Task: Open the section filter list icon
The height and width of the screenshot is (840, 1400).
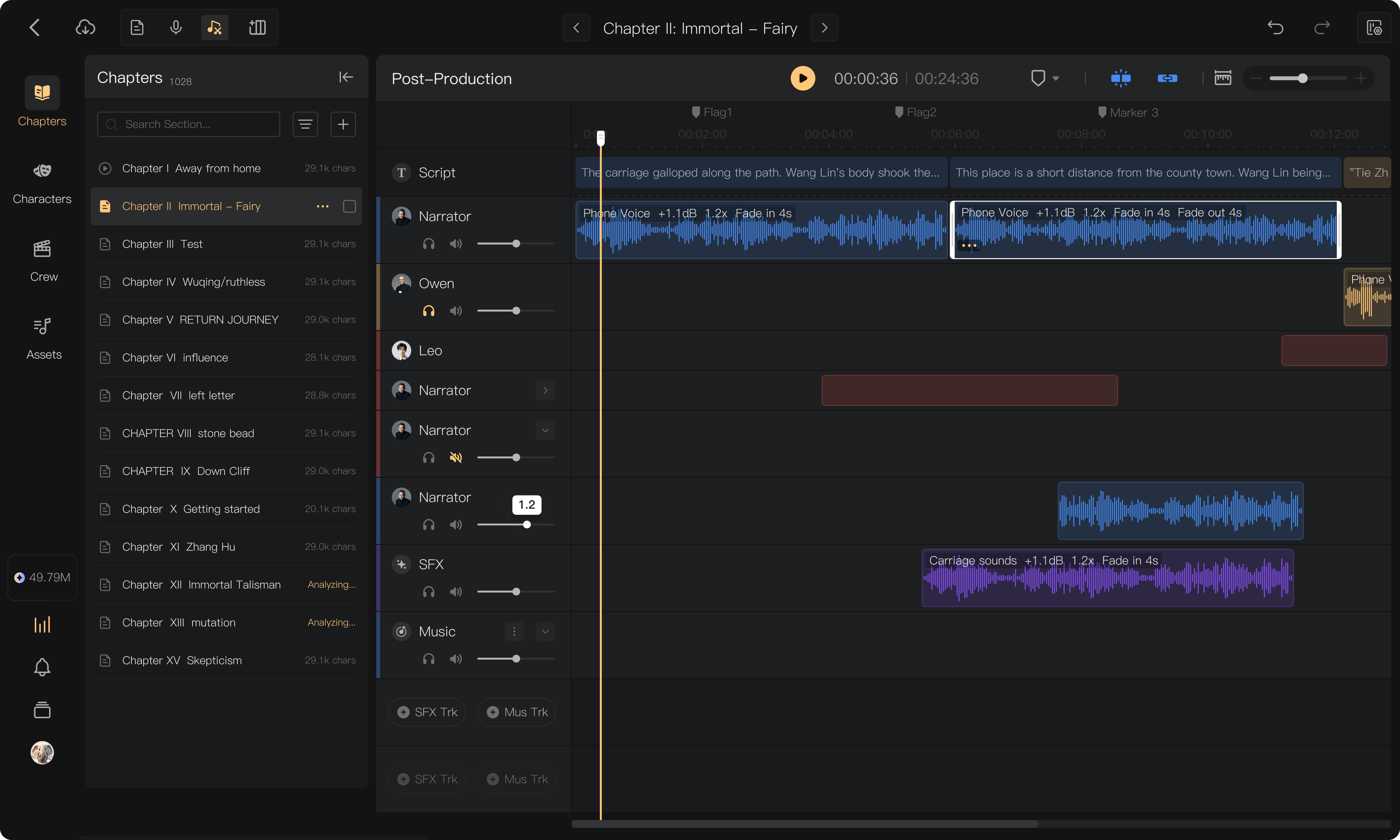Action: click(305, 124)
